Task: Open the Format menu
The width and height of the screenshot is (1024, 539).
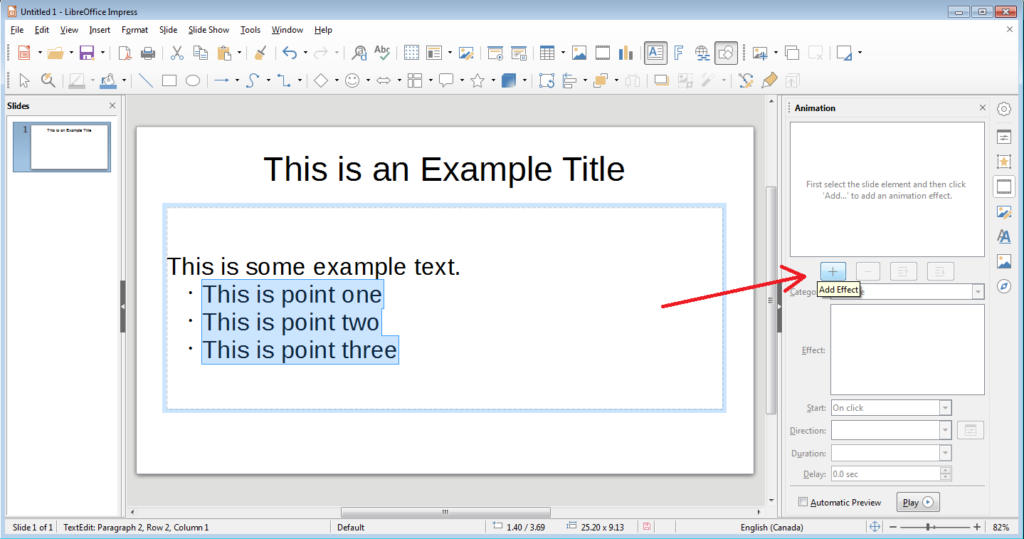Action: (134, 30)
